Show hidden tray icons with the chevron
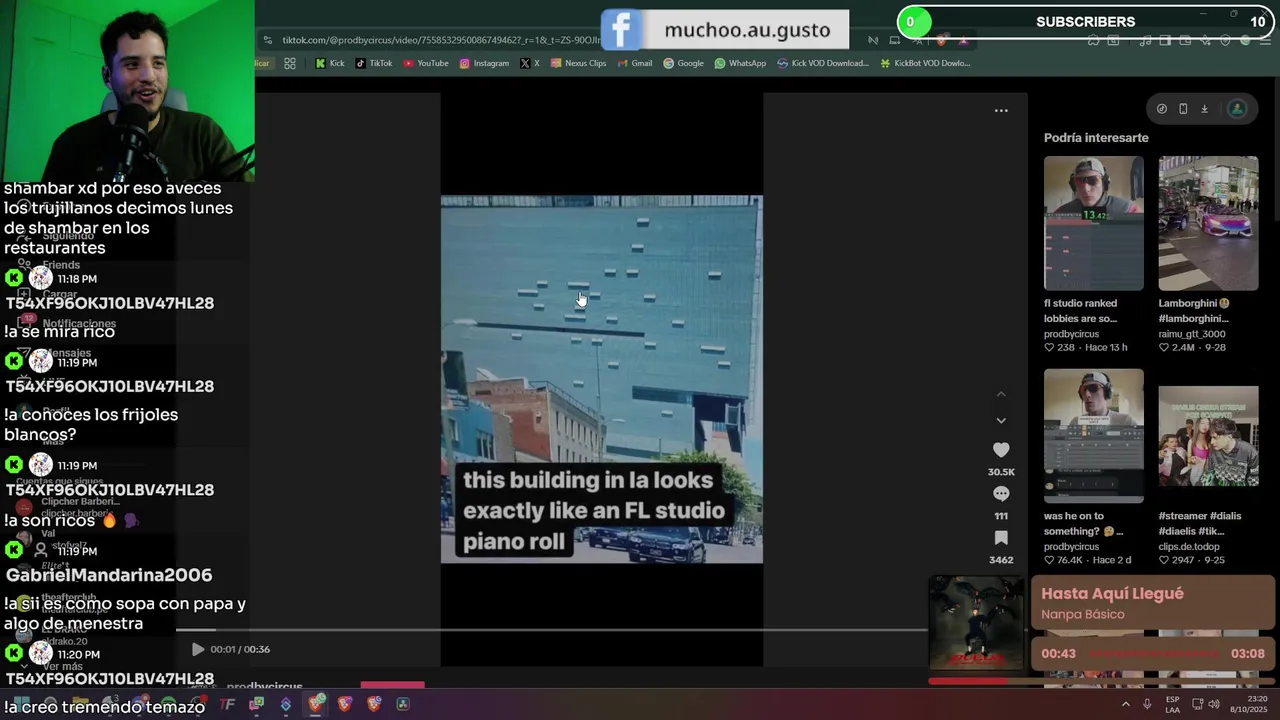 click(1125, 704)
